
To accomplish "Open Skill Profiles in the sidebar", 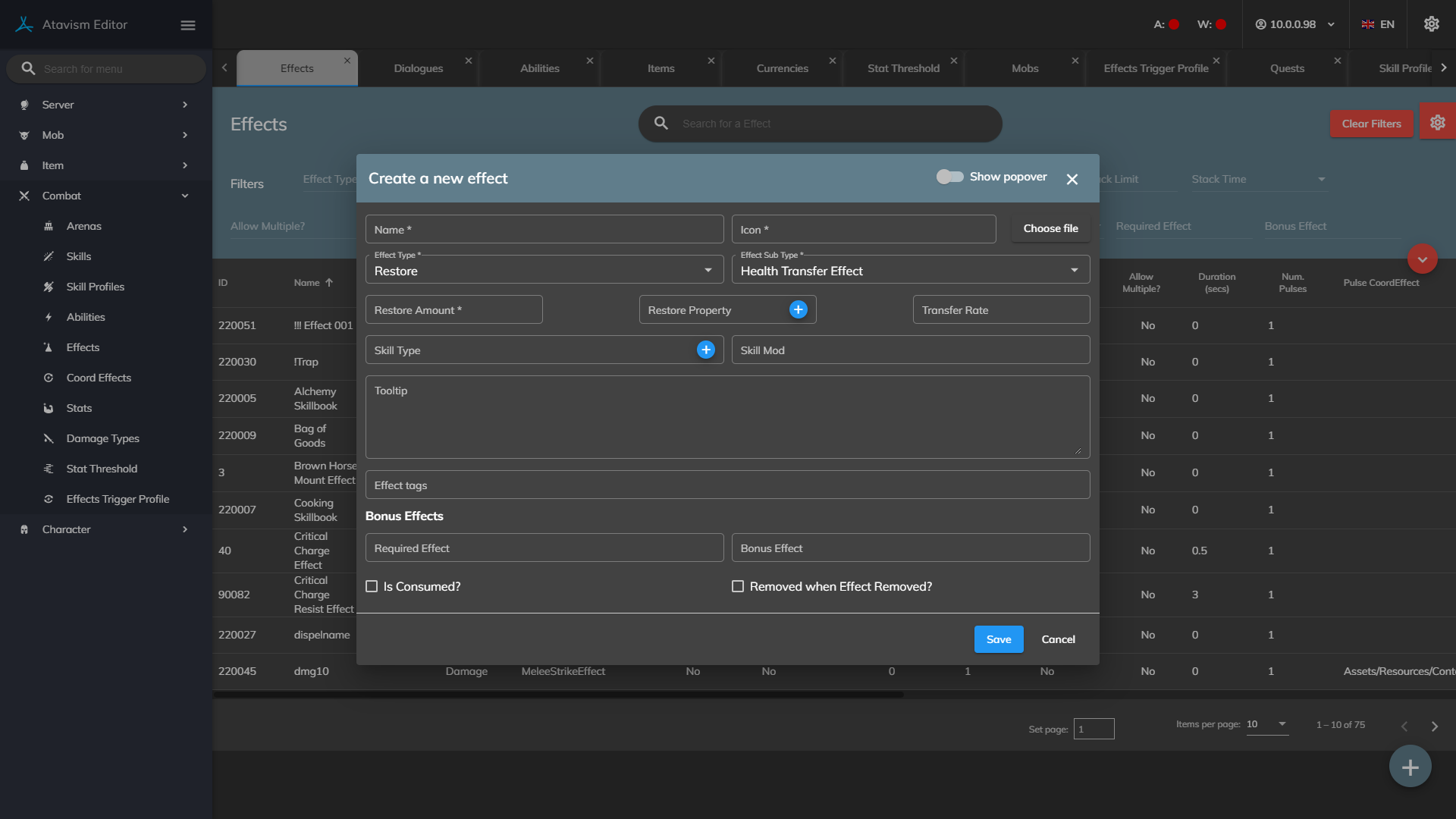I will pos(96,287).
